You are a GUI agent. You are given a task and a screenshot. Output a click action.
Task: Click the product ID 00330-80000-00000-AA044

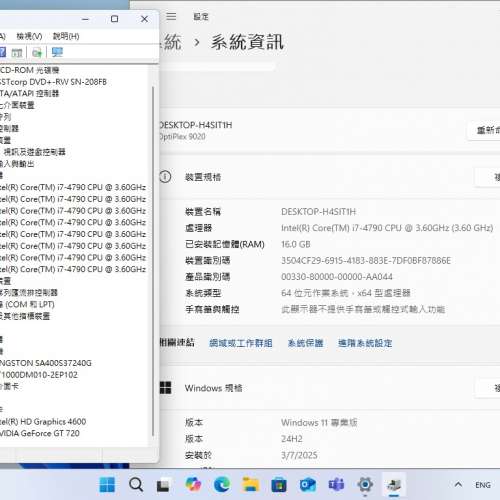(337, 277)
